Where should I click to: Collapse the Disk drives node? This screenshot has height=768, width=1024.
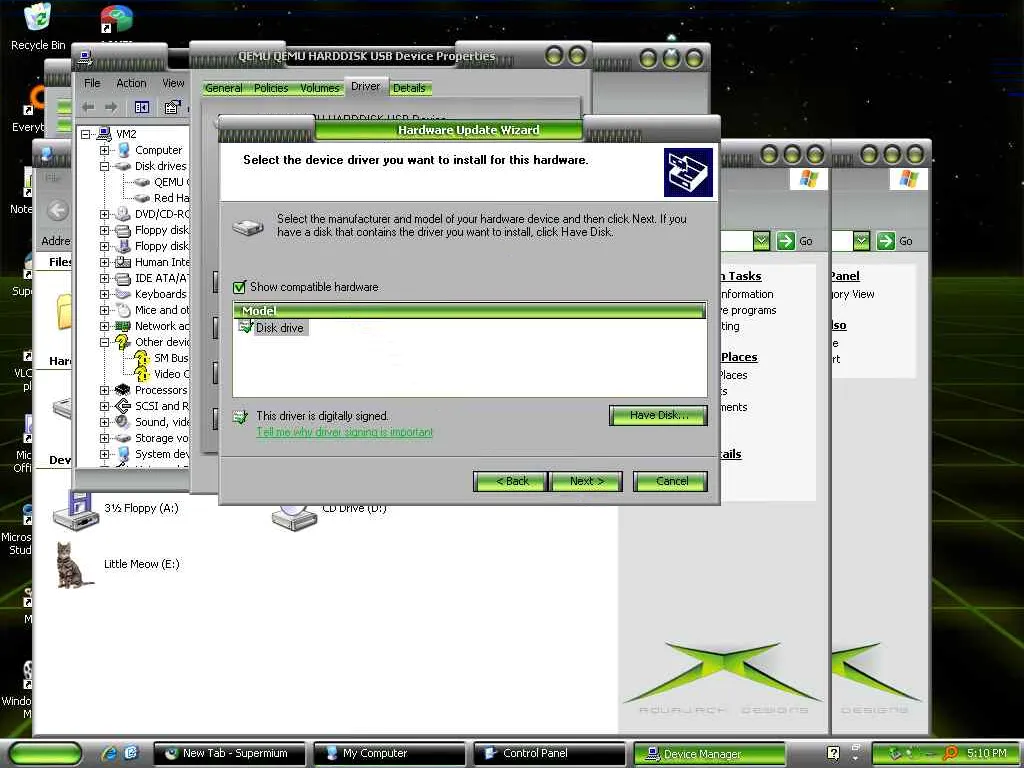pyautogui.click(x=104, y=166)
